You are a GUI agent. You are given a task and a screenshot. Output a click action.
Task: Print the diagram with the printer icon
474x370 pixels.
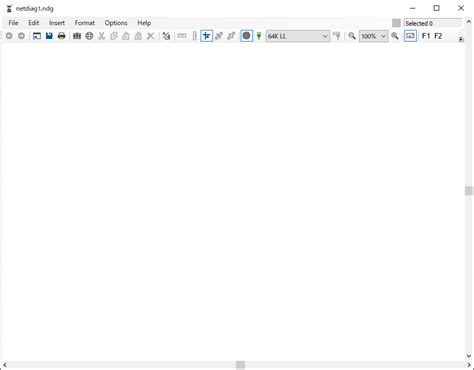(61, 36)
